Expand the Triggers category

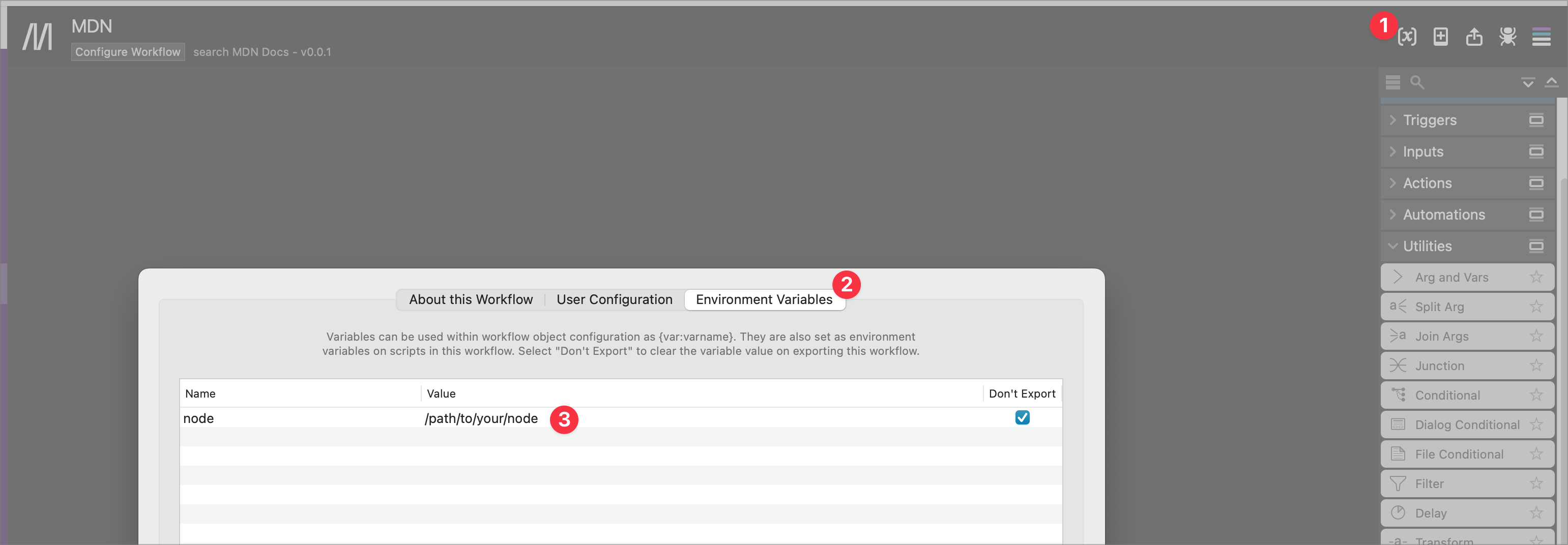1392,120
